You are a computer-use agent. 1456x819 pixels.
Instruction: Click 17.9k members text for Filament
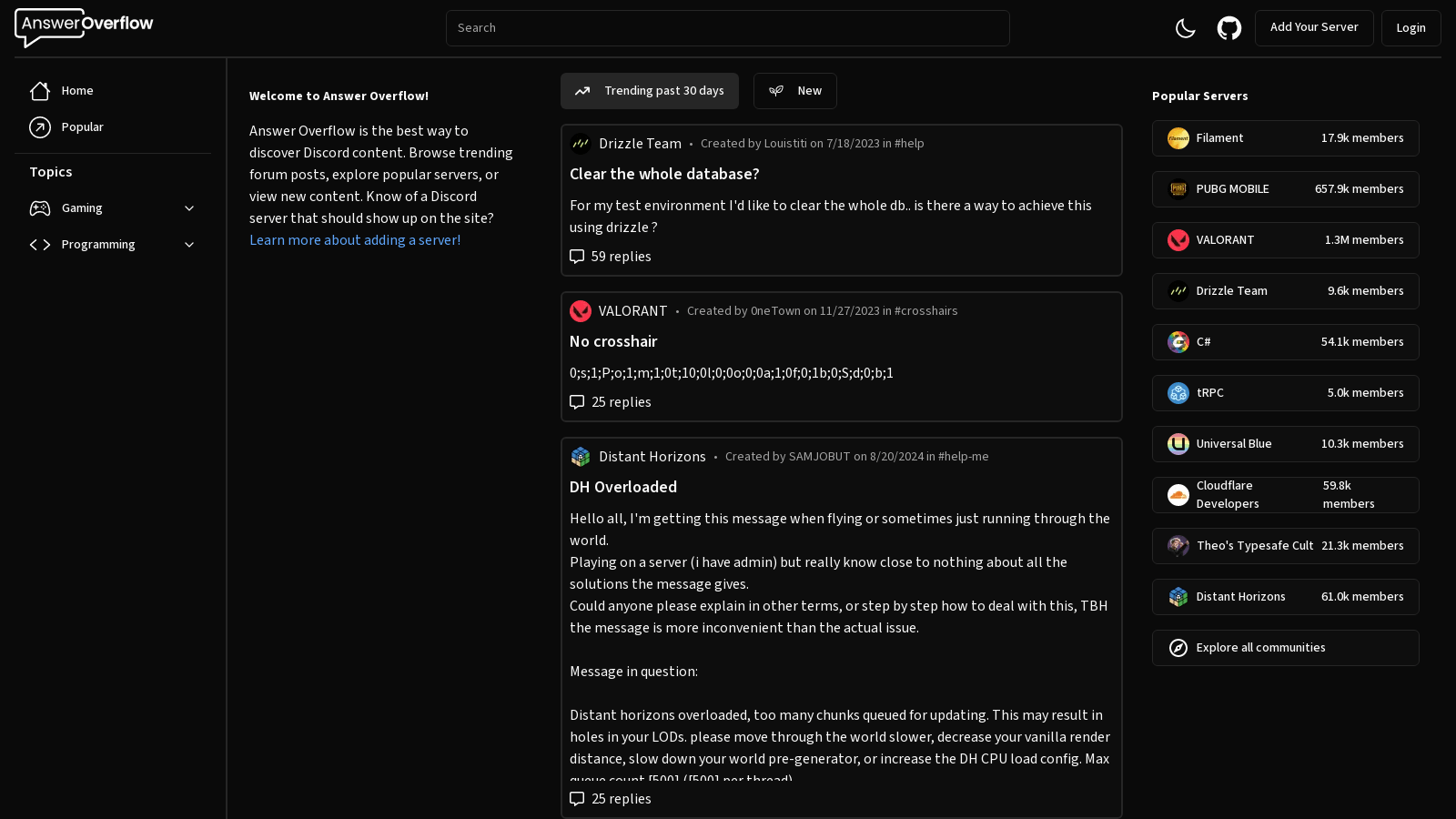point(1362,138)
